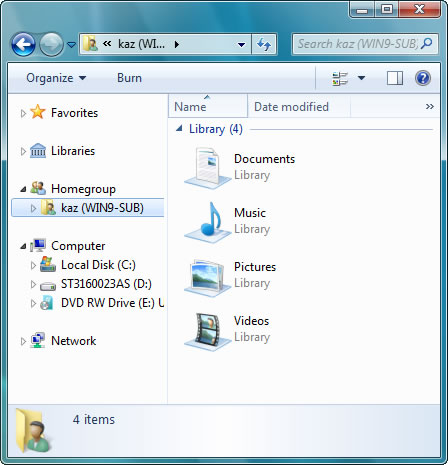This screenshot has height=465, width=448.
Task: Select Network in navigation pane
Action: coord(73,341)
